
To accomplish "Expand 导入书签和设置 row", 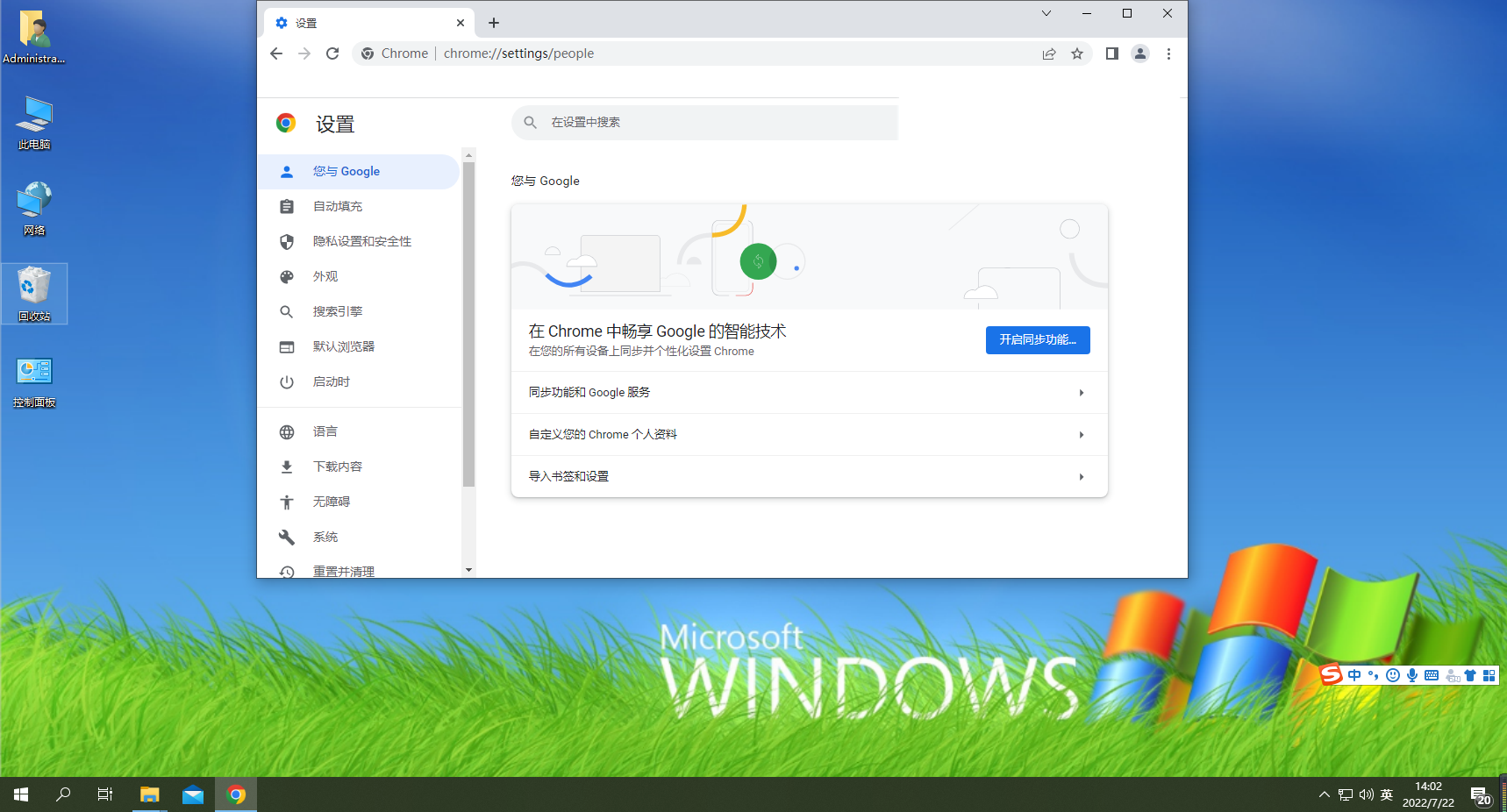I will pos(810,477).
